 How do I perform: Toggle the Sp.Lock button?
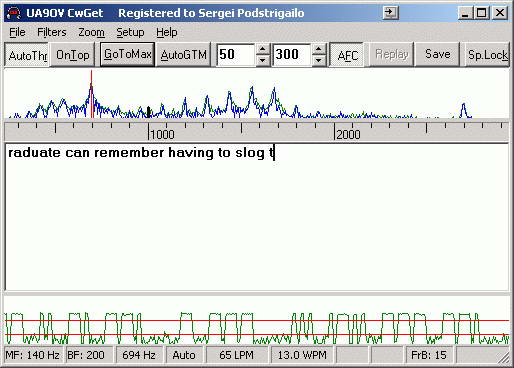point(487,54)
